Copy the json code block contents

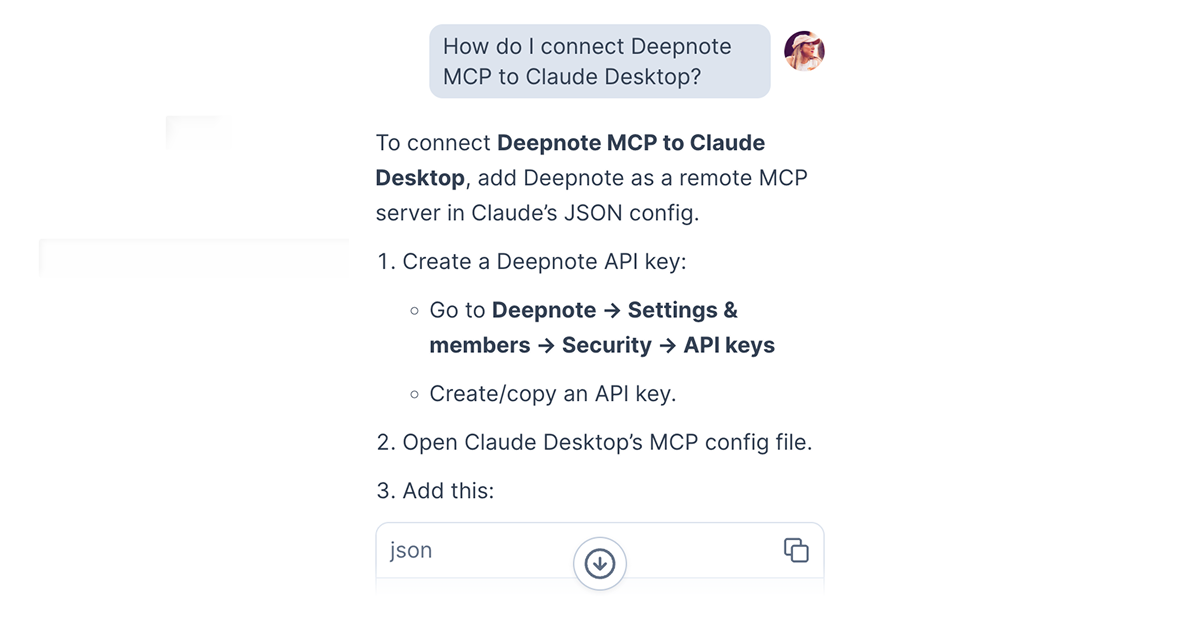796,550
